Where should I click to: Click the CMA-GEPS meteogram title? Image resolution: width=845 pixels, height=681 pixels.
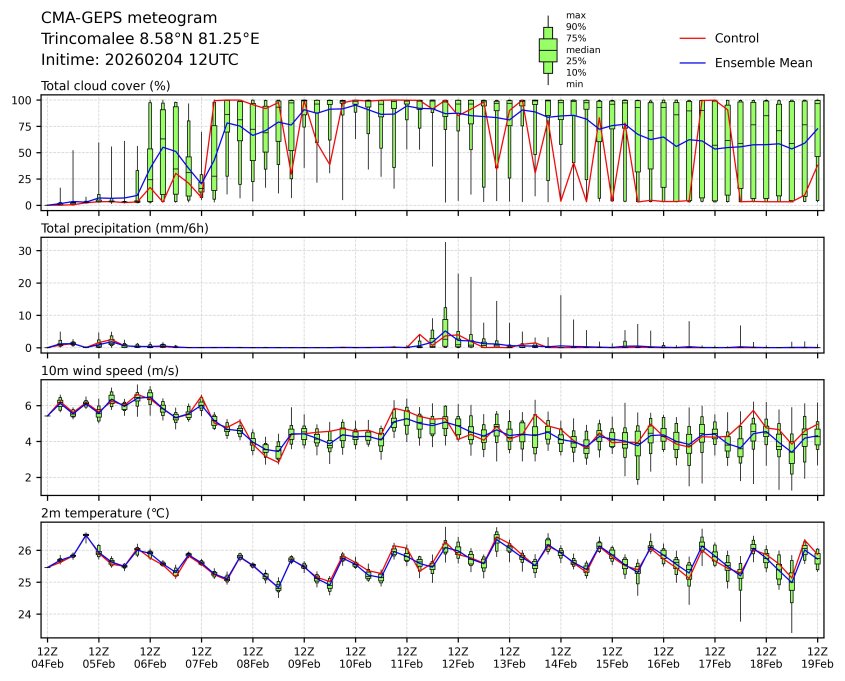129,18
